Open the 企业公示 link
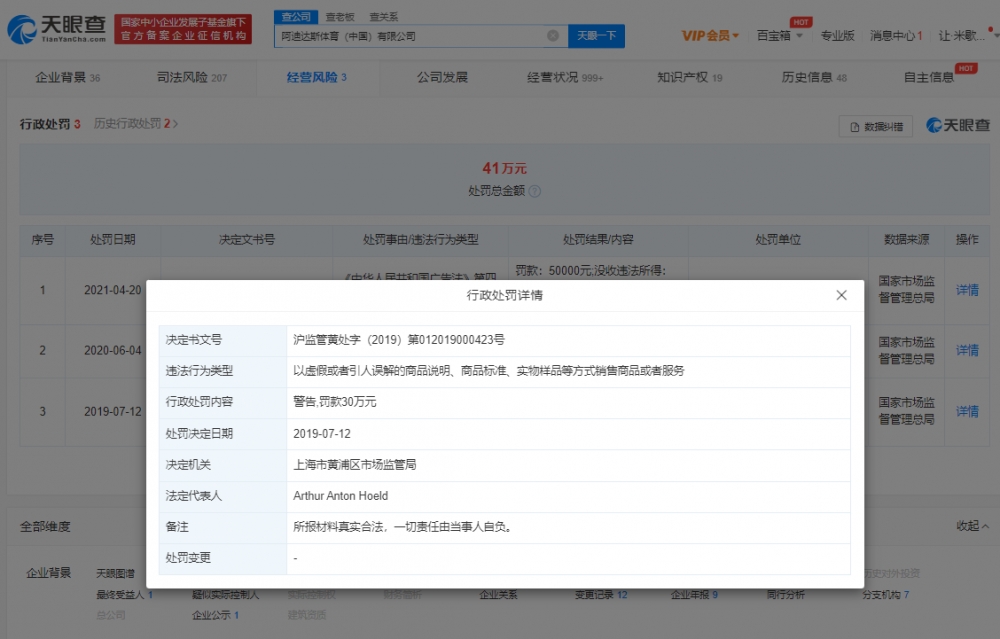The width and height of the screenshot is (1000, 639). click(x=216, y=615)
